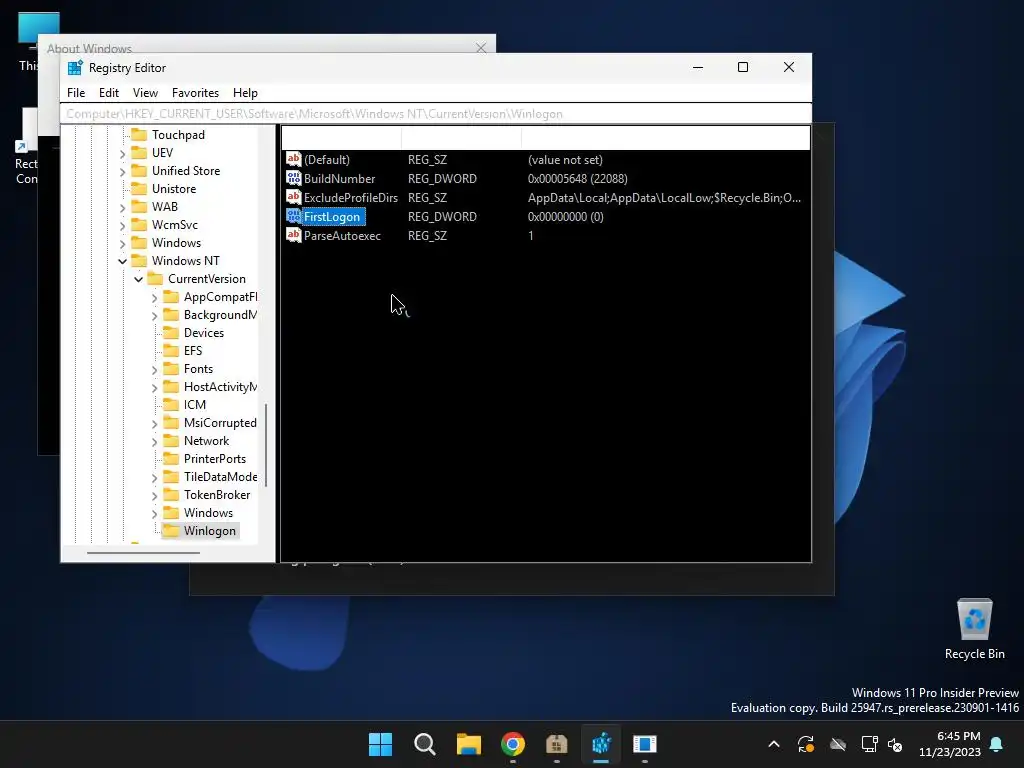1024x768 pixels.
Task: Click the OneDrive tray icon
Action: [838, 744]
